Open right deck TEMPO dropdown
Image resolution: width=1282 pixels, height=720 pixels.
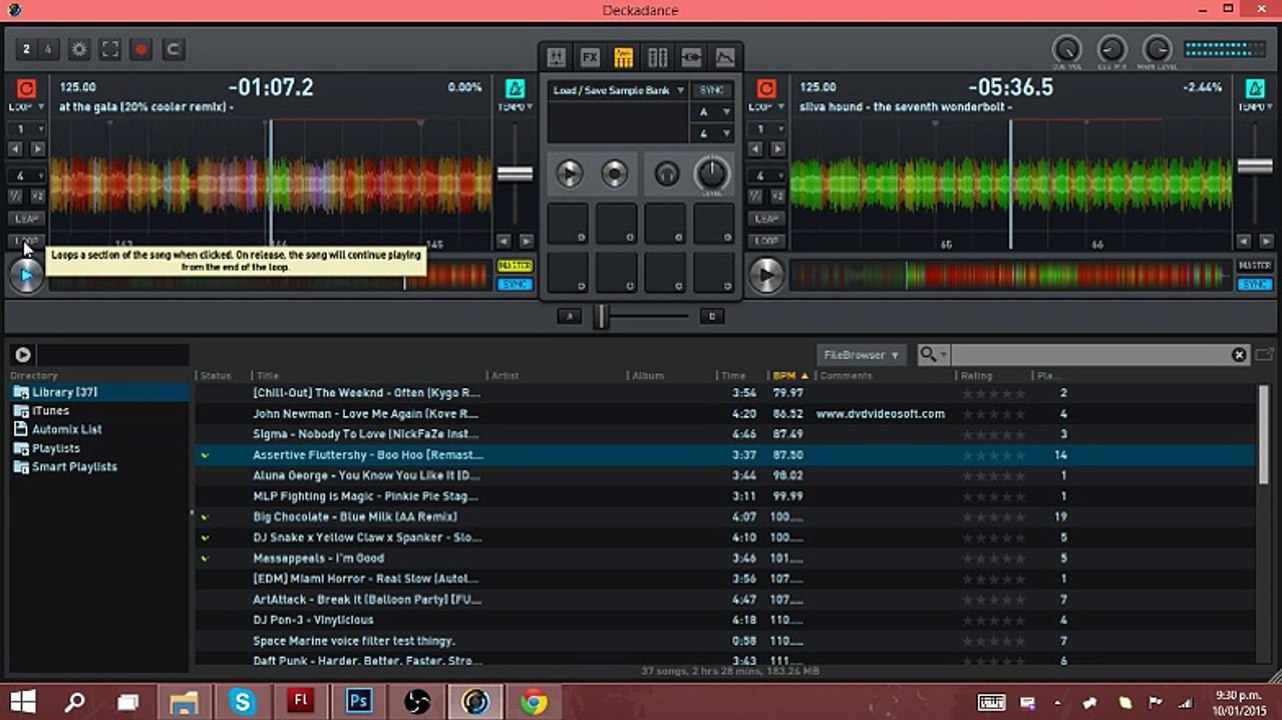1254,107
